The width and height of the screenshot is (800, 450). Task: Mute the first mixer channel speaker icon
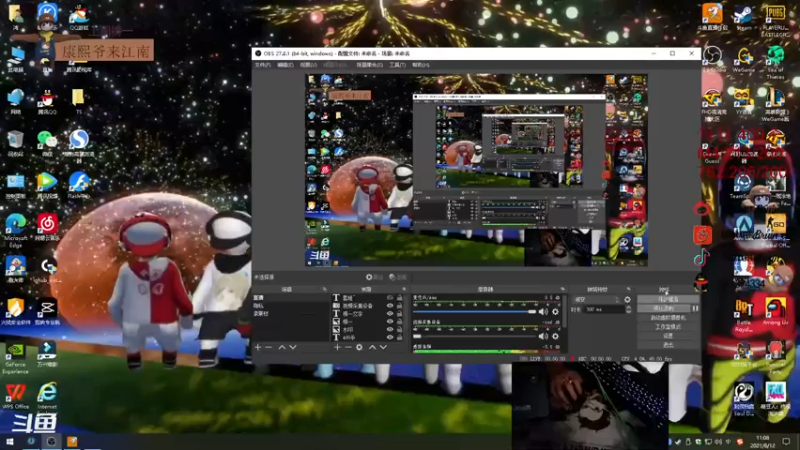543,311
